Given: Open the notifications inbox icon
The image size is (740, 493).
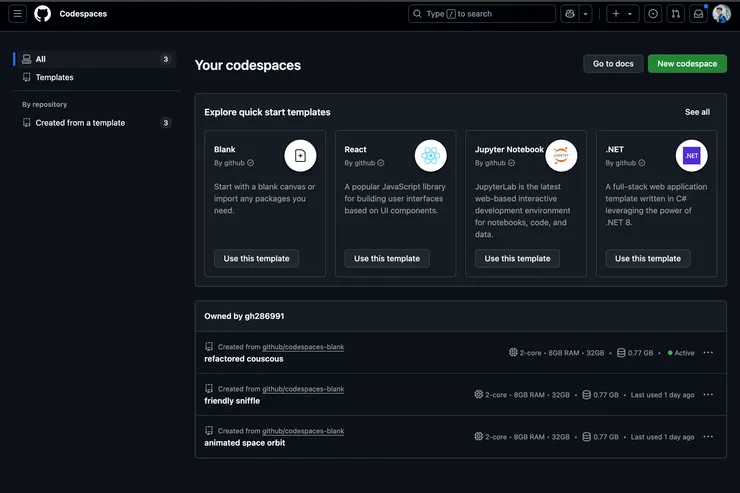Looking at the screenshot, I should click(699, 14).
